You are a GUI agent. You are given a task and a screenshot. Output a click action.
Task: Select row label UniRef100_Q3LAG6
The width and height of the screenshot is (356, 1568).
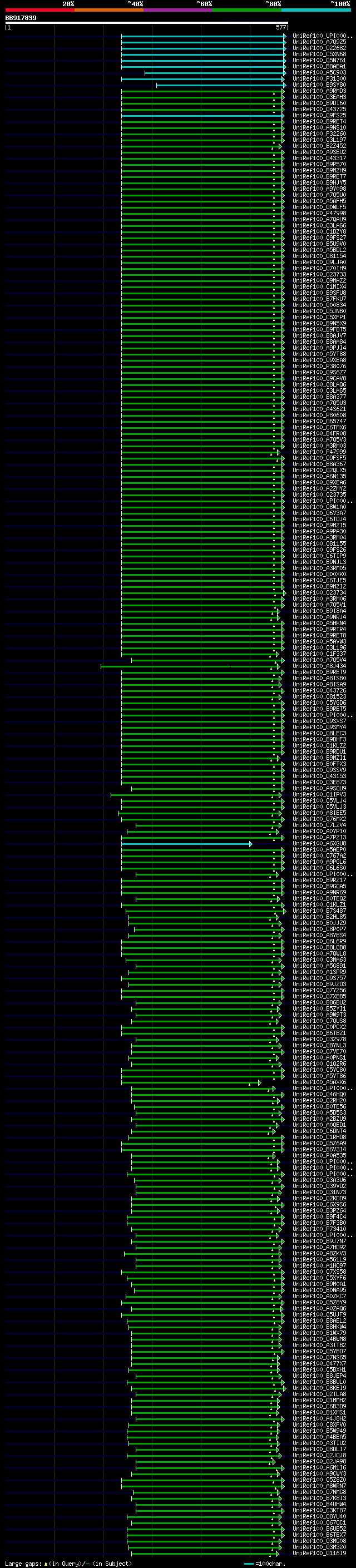pyautogui.click(x=319, y=225)
